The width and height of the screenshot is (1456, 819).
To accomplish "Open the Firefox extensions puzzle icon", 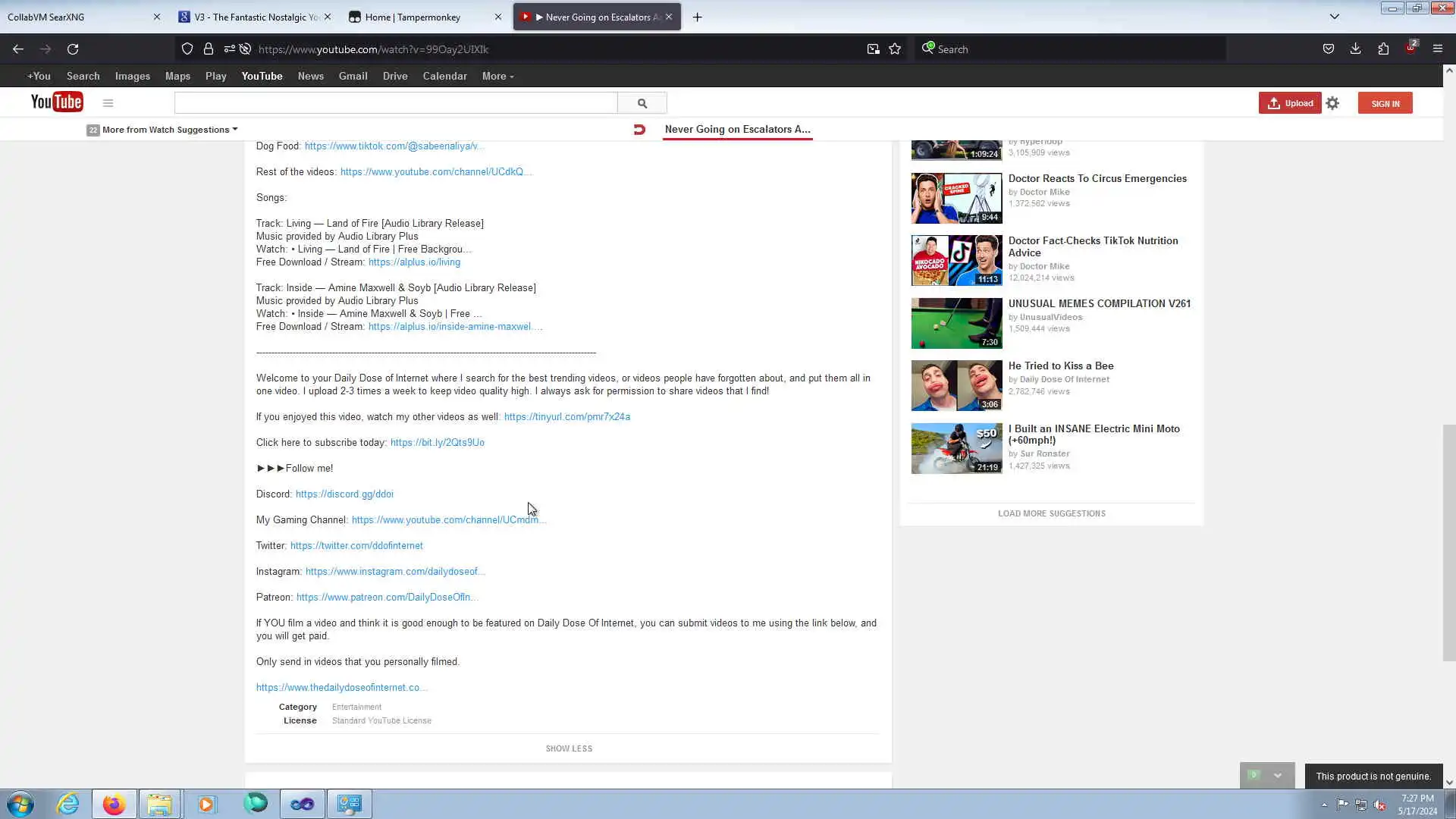I will 1383,49.
